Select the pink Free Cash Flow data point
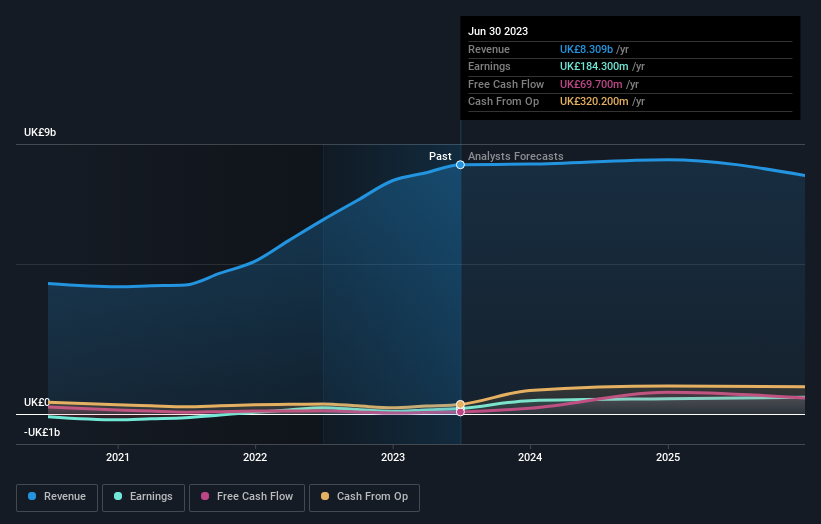Screen dimensions: 821x524 coord(460,412)
